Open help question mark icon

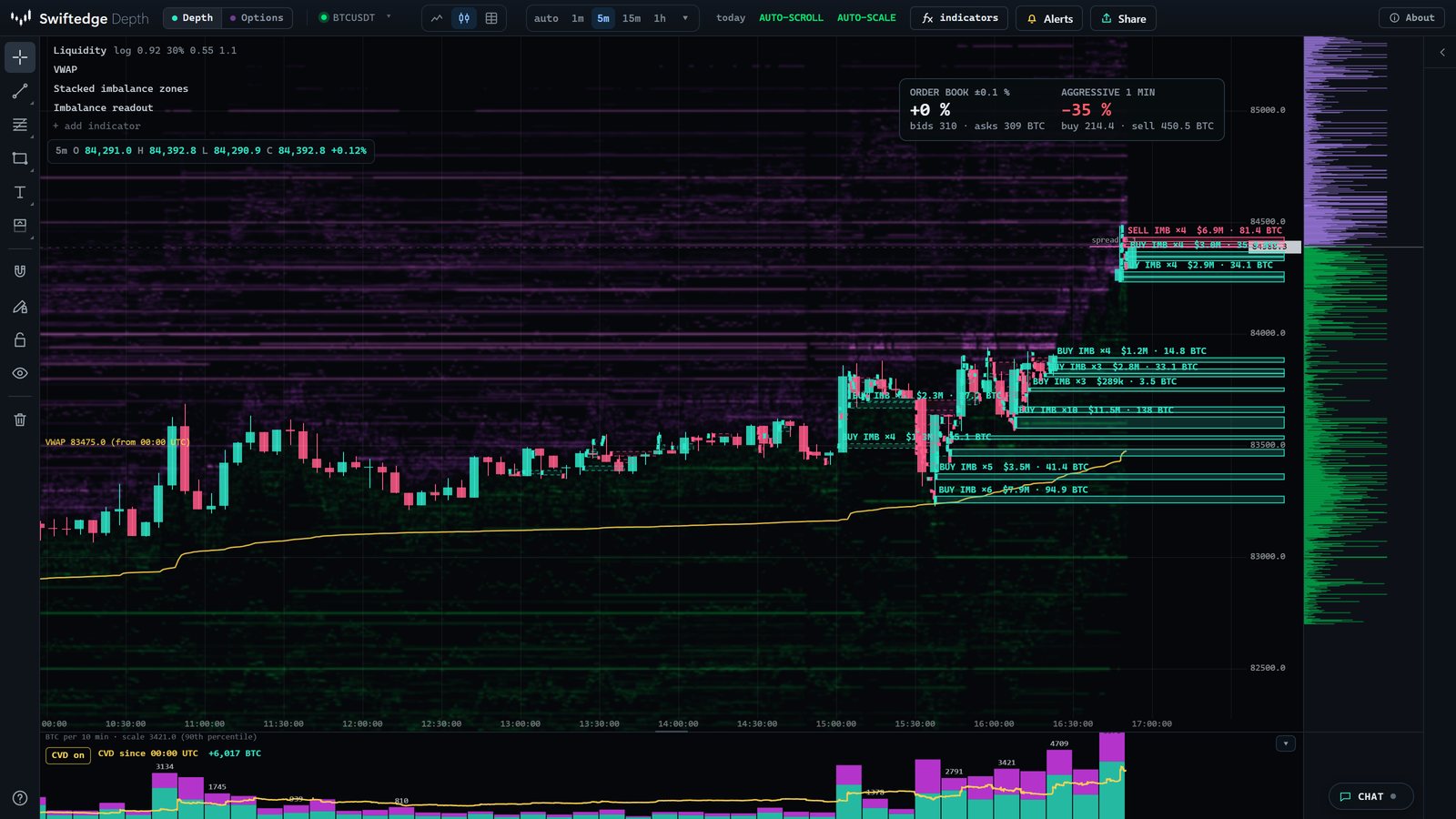click(x=20, y=798)
